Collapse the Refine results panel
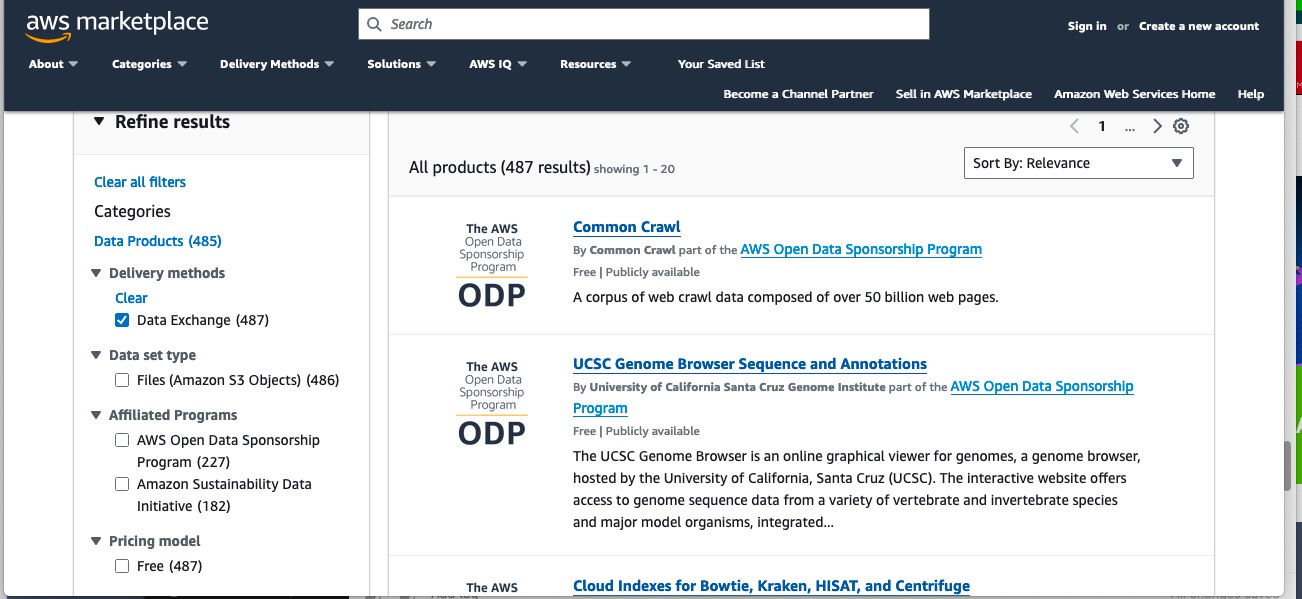The width and height of the screenshot is (1302, 599). click(x=98, y=121)
